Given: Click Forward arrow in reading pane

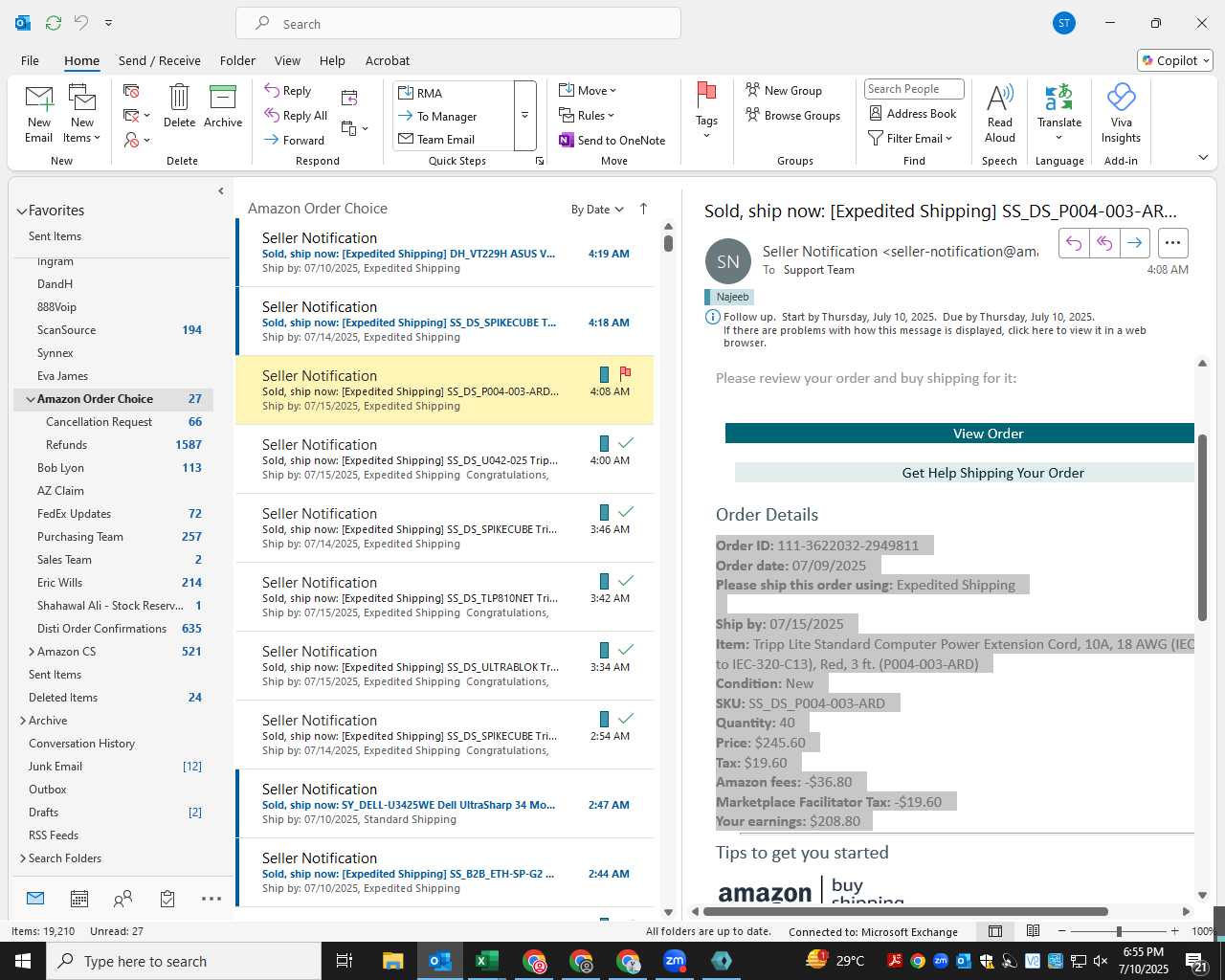Looking at the screenshot, I should (1134, 243).
